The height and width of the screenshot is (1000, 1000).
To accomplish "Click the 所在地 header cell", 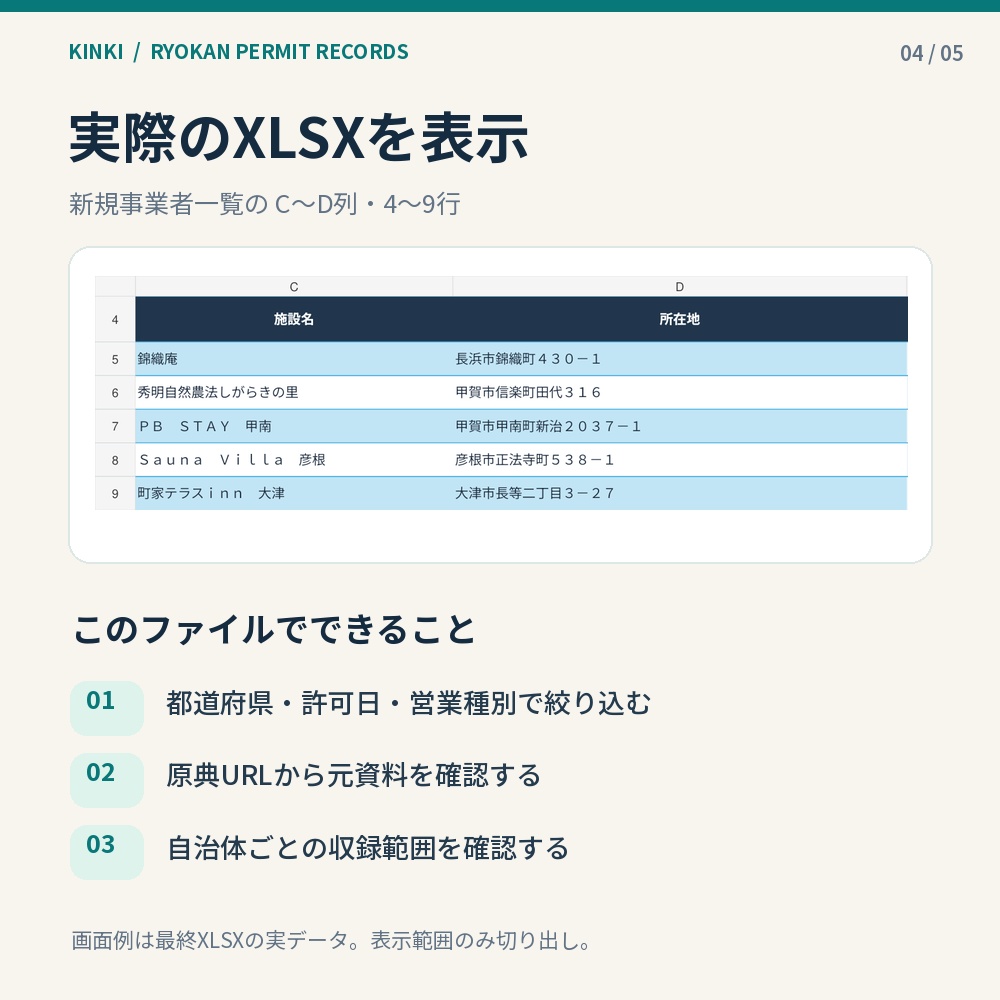I will (680, 320).
